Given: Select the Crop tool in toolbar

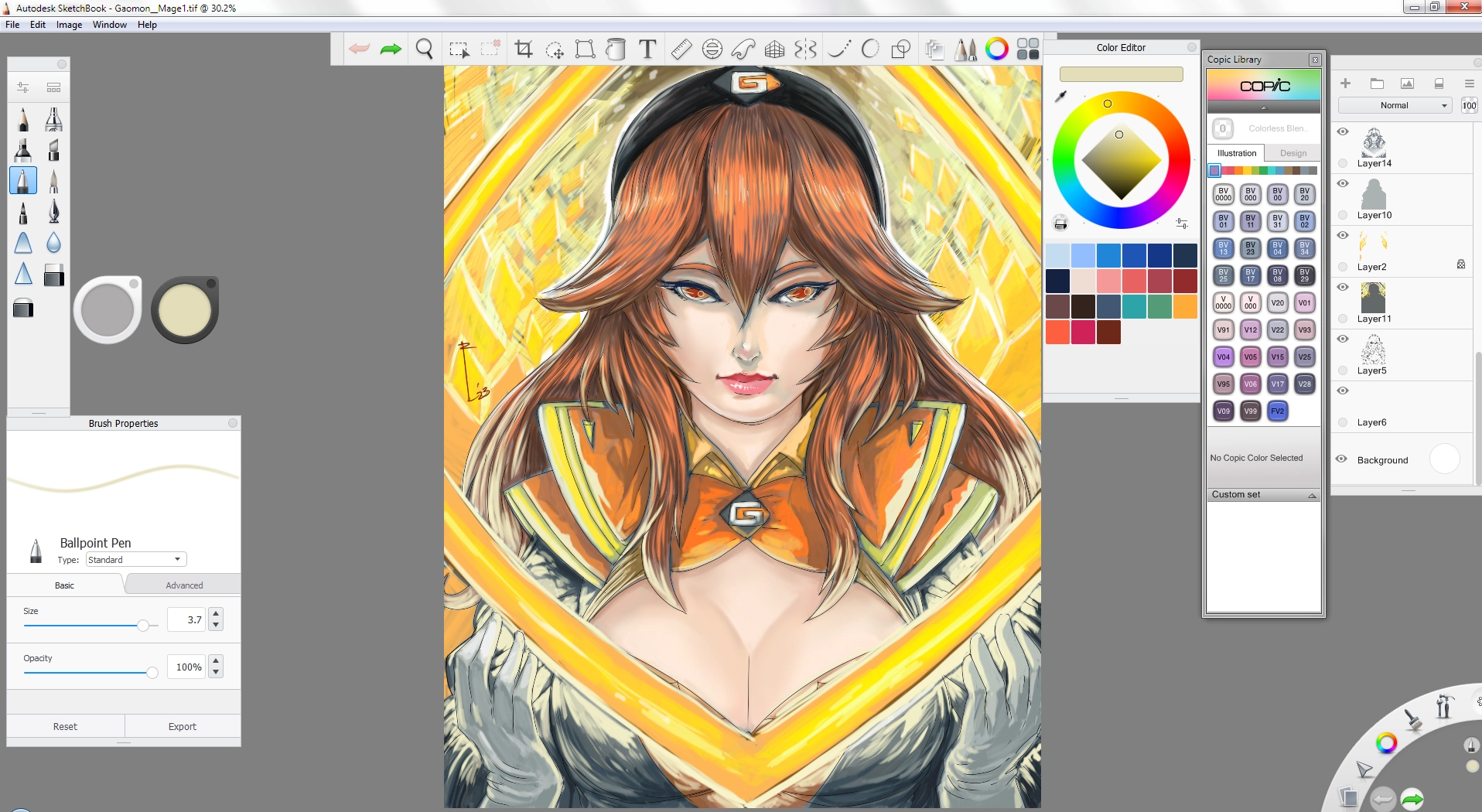Looking at the screenshot, I should pos(524,49).
